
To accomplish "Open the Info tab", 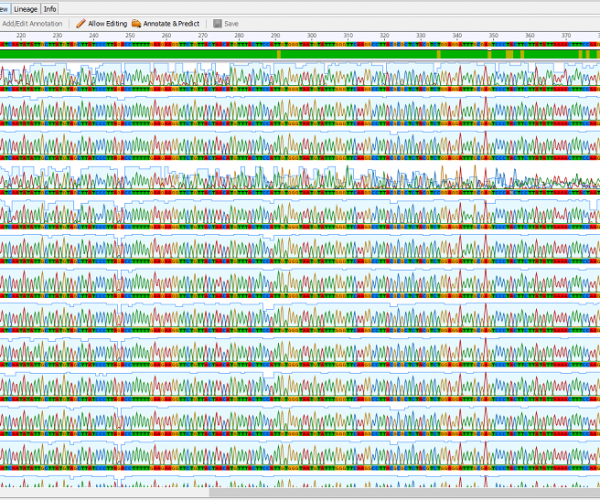I will tap(51, 8).
